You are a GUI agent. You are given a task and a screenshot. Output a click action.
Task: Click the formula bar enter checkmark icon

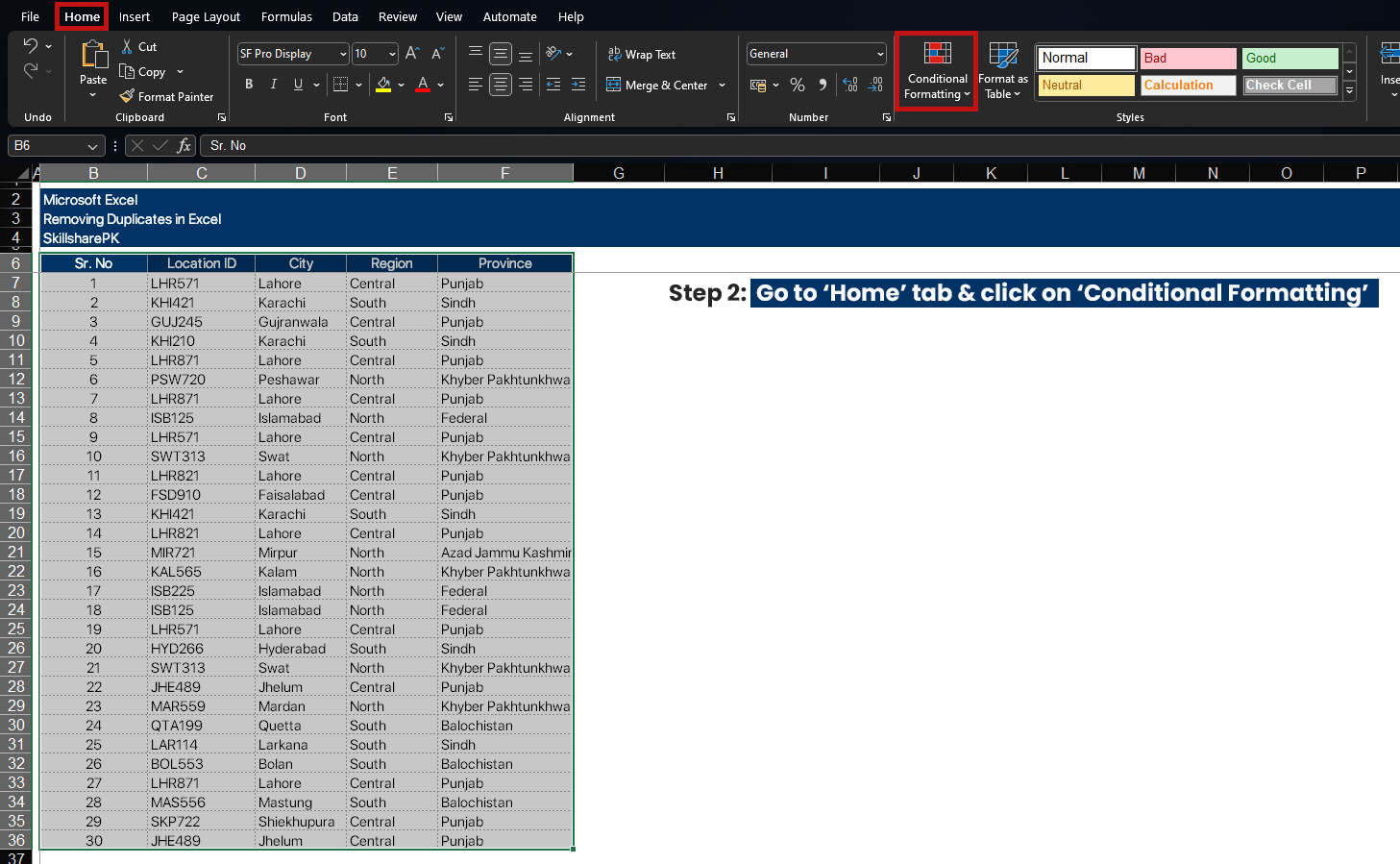click(x=160, y=145)
